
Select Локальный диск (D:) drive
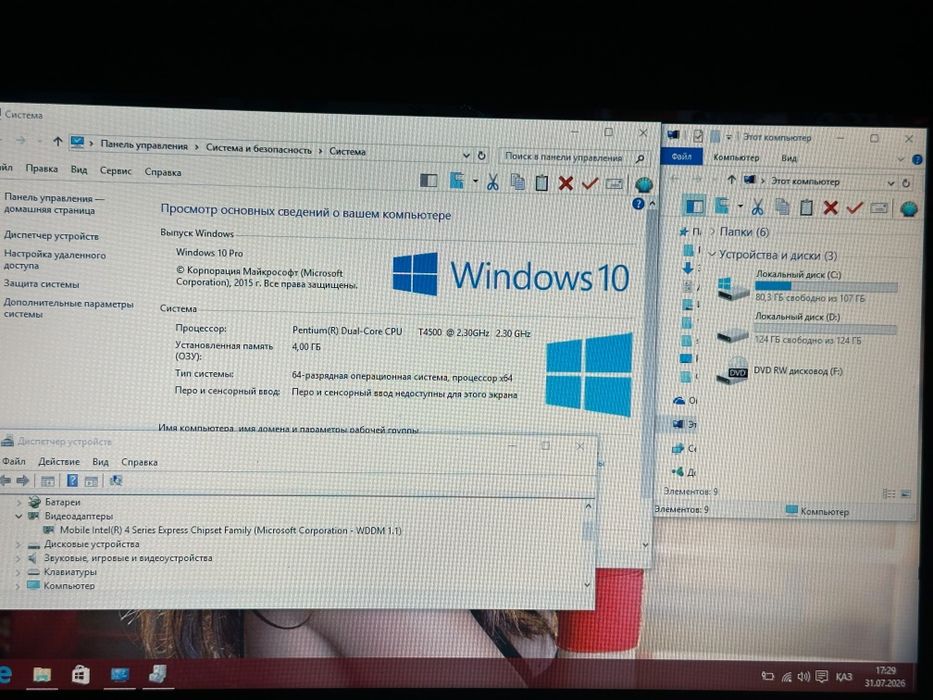(x=806, y=329)
